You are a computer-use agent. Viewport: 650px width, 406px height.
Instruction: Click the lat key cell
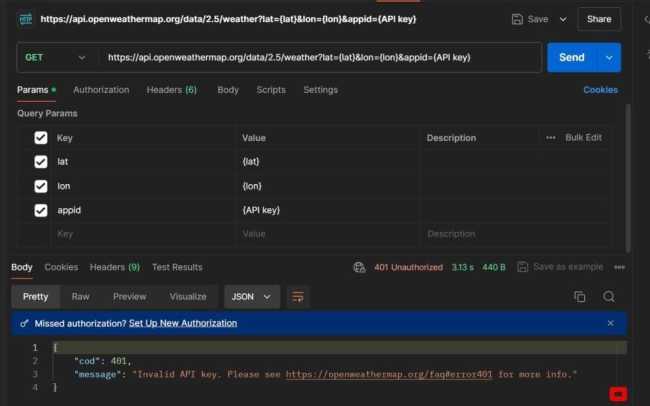(143, 162)
